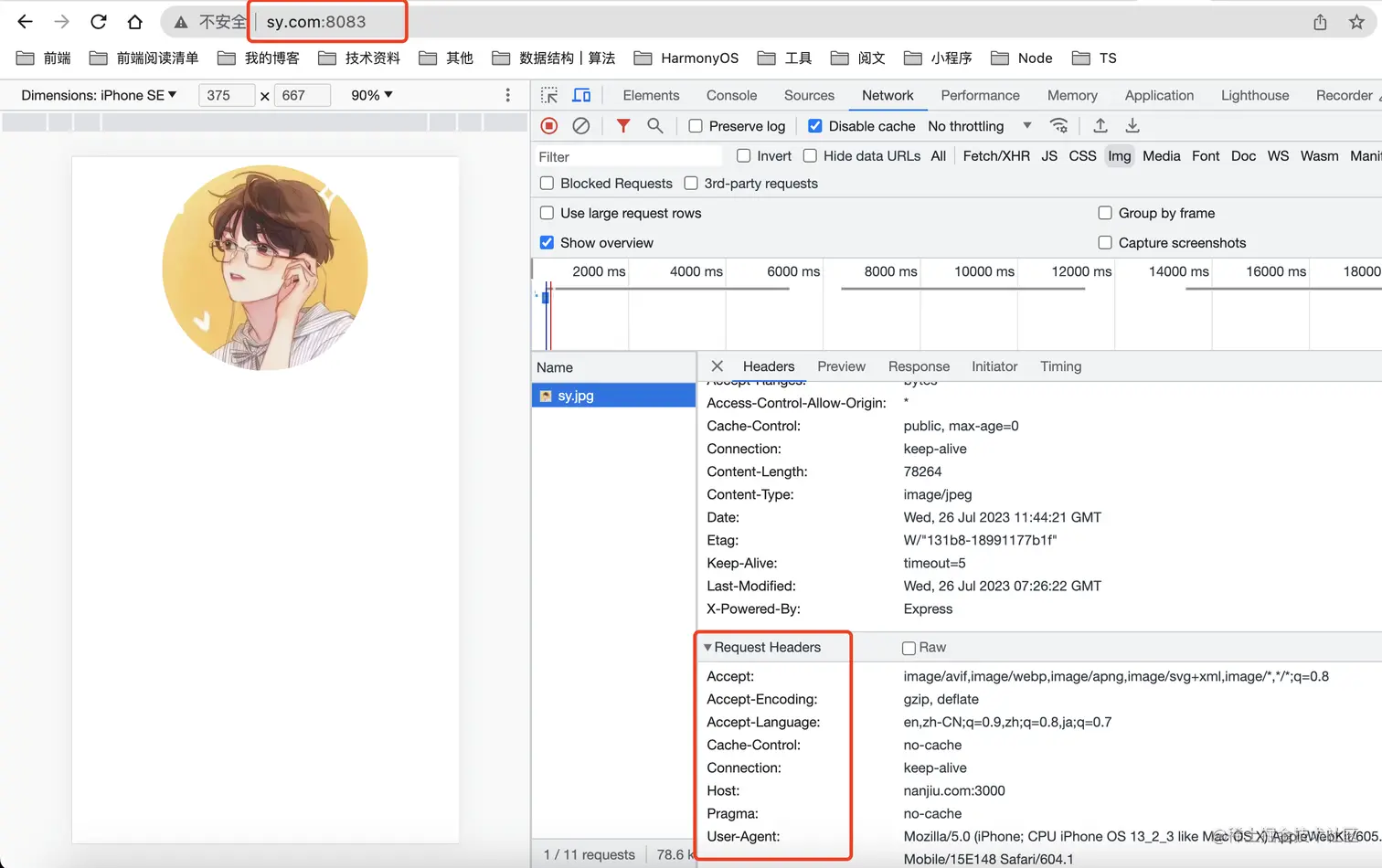Bookmark the page with the star icon

[1356, 22]
